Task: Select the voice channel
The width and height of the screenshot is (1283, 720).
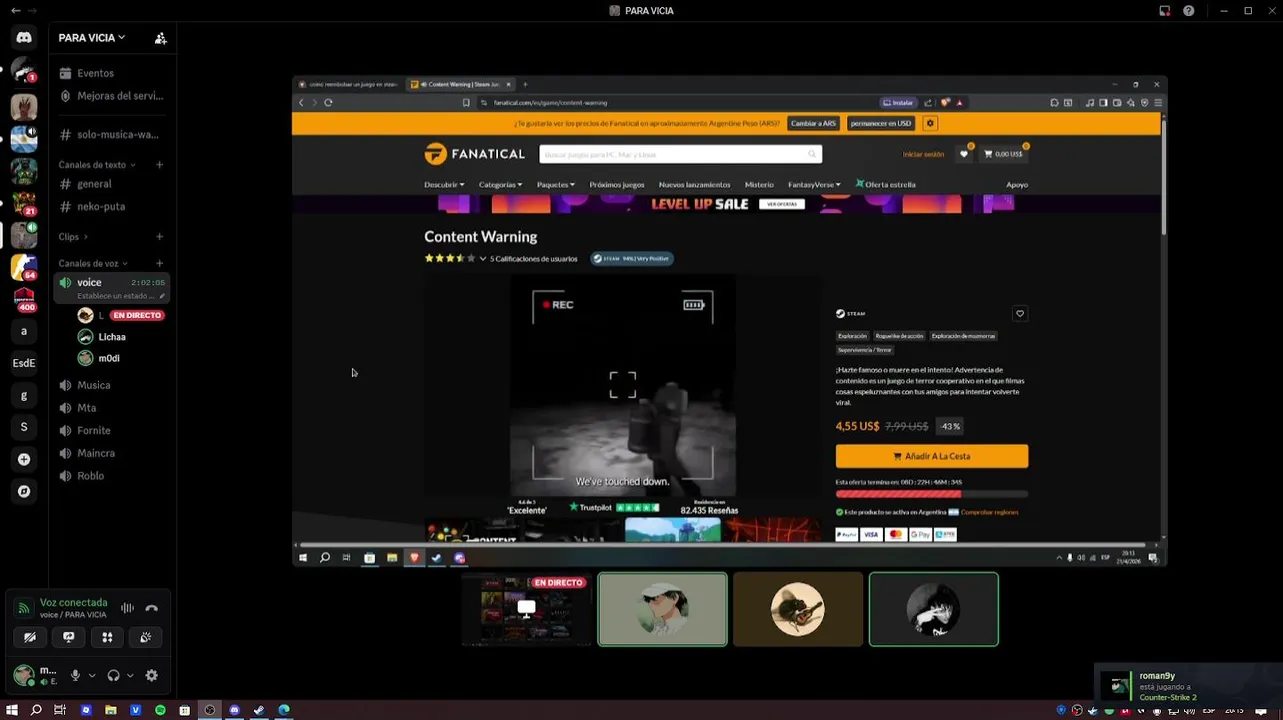Action: pos(111,288)
